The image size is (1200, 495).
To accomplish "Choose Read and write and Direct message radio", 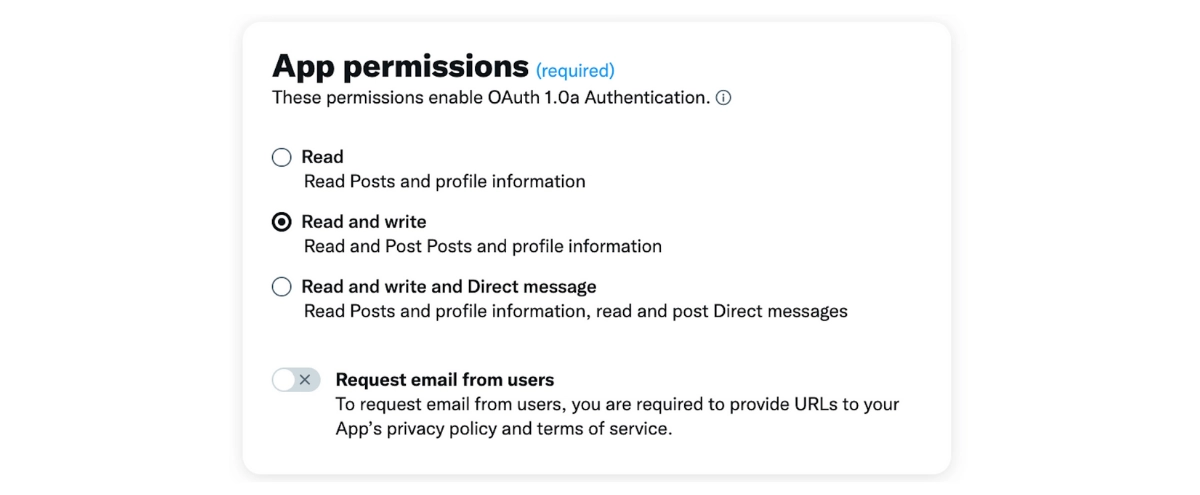I will tap(282, 287).
